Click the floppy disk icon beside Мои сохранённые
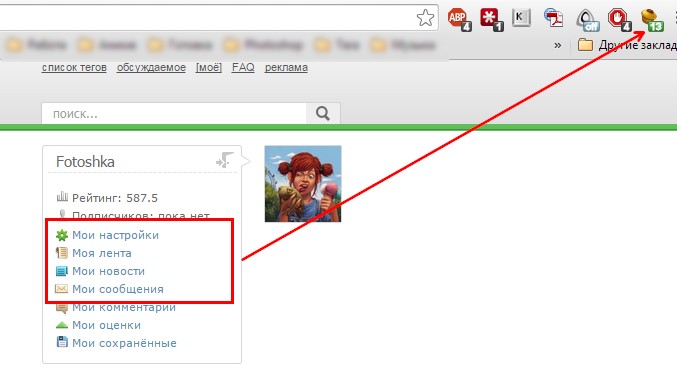This screenshot has width=677, height=370. (x=62, y=342)
